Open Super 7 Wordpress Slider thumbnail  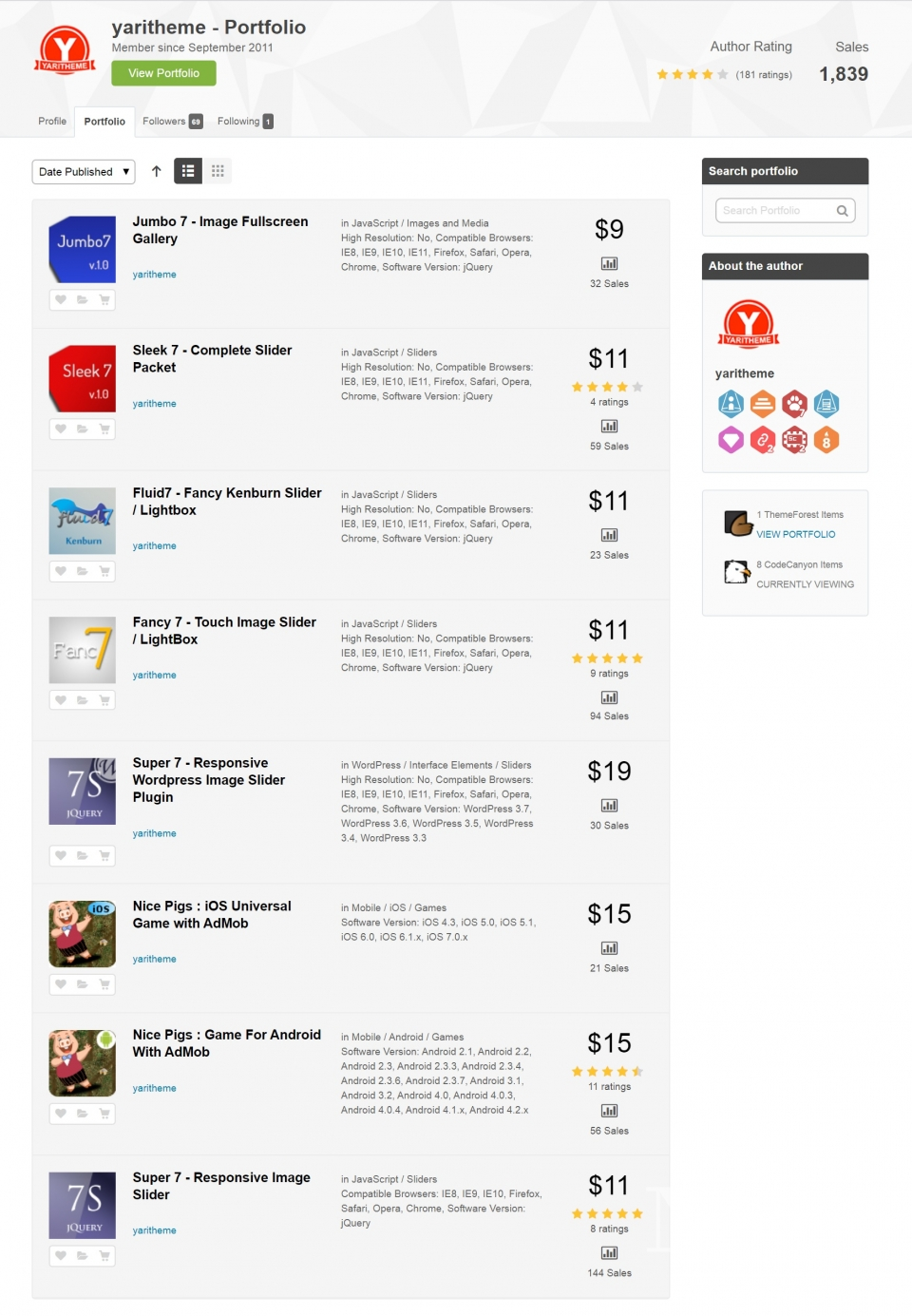tap(83, 792)
